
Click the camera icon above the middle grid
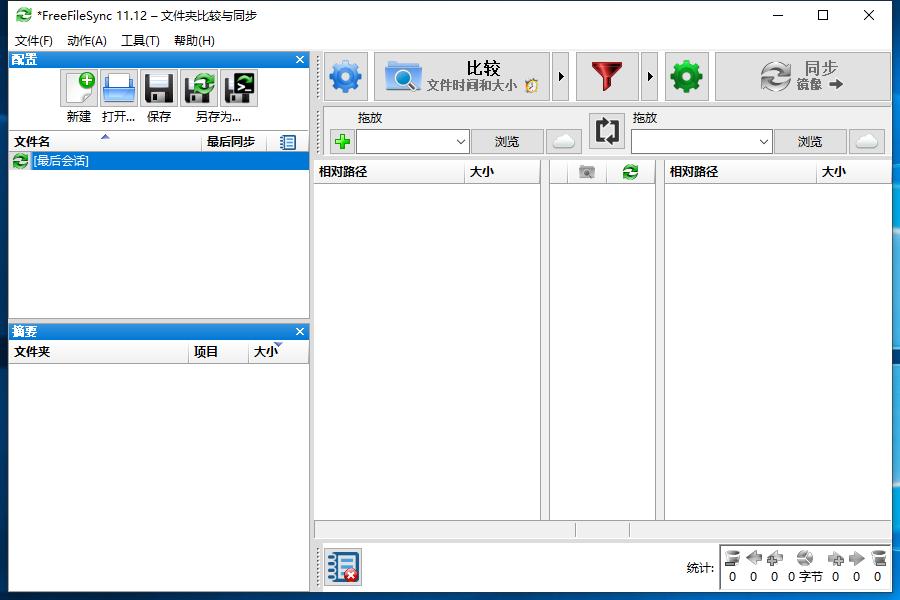[585, 171]
